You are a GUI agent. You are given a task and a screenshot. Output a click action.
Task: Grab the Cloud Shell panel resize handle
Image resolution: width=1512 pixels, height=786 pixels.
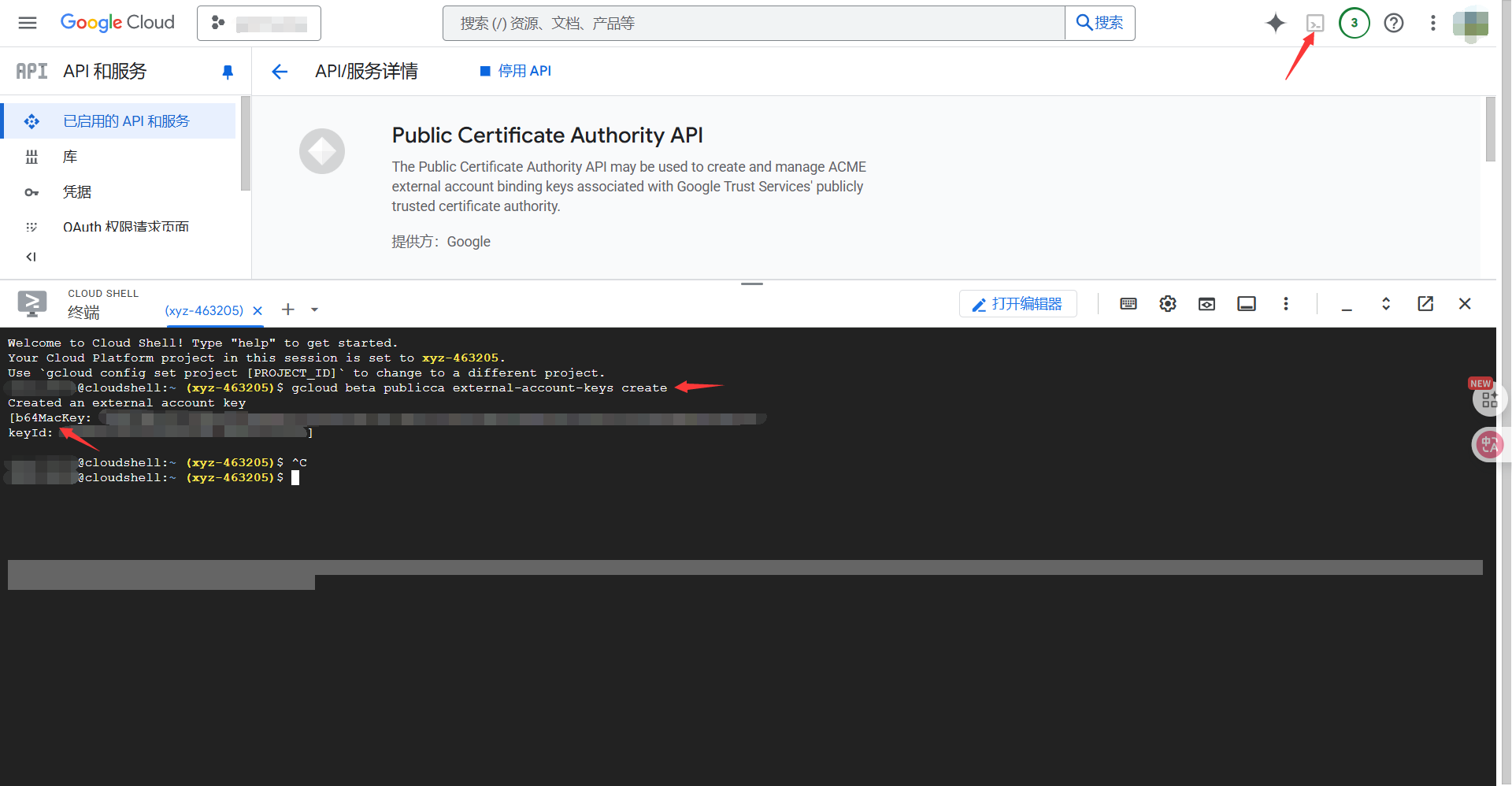pos(752,284)
